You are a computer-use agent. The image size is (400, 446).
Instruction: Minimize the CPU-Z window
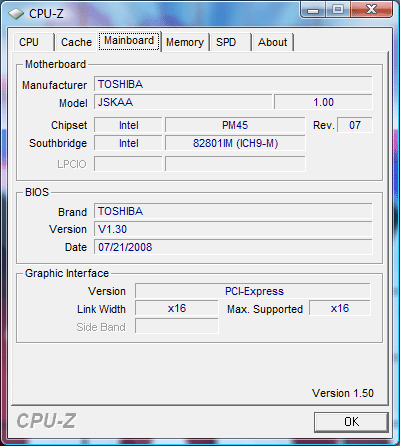[x=312, y=10]
